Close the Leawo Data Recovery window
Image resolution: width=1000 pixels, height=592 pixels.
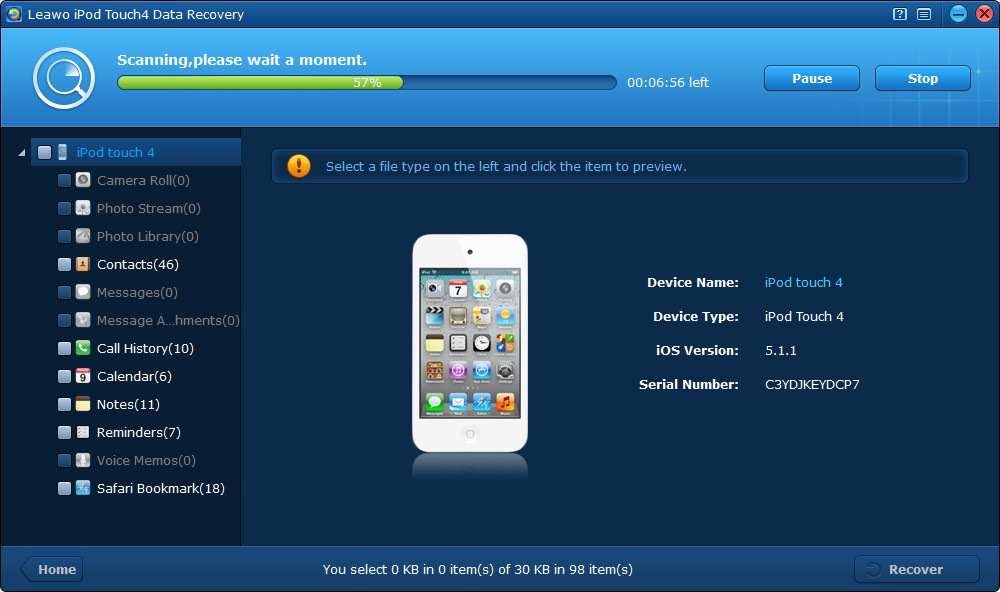tap(984, 14)
